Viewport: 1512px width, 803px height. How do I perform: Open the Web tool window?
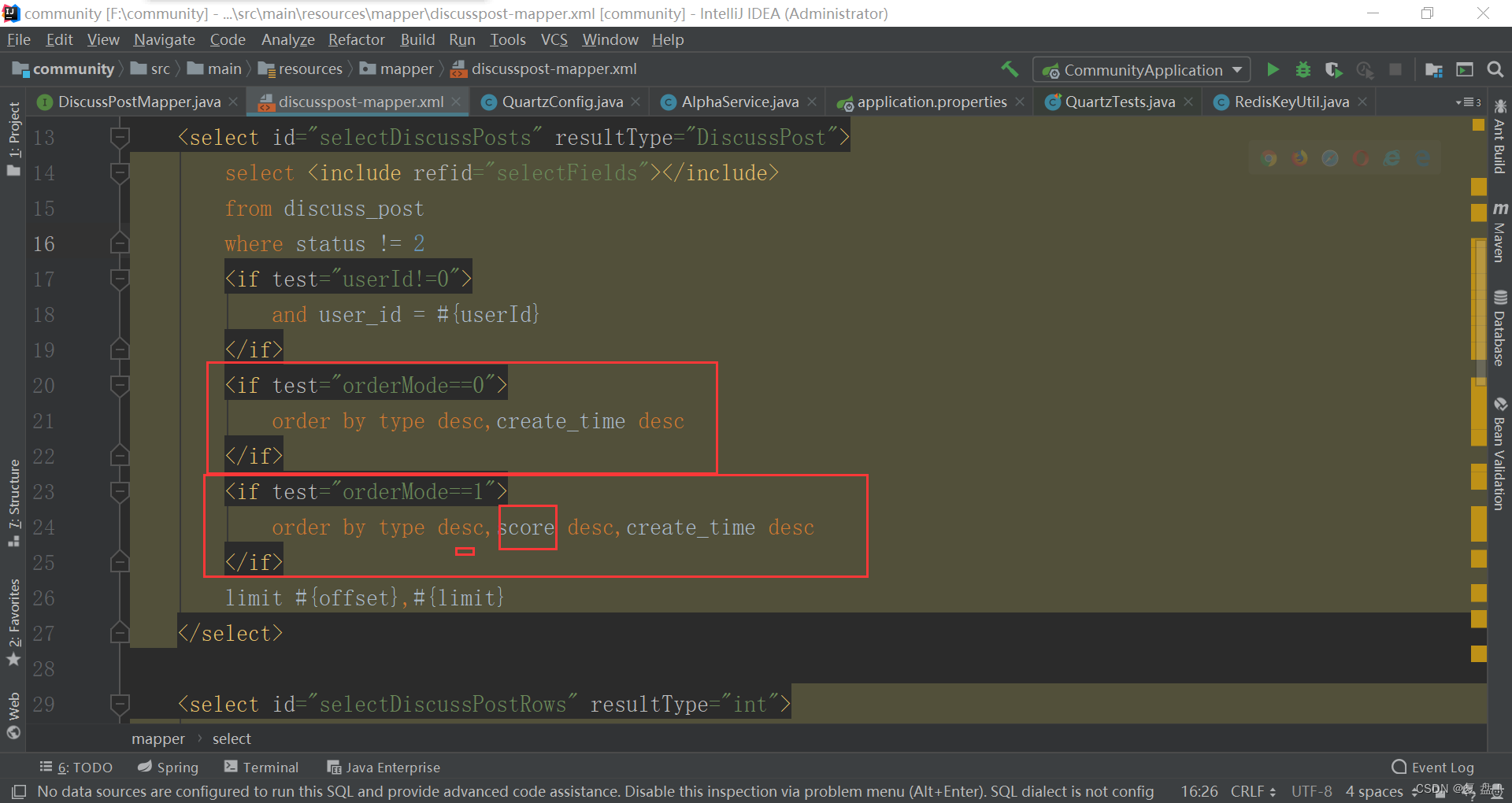click(x=13, y=716)
